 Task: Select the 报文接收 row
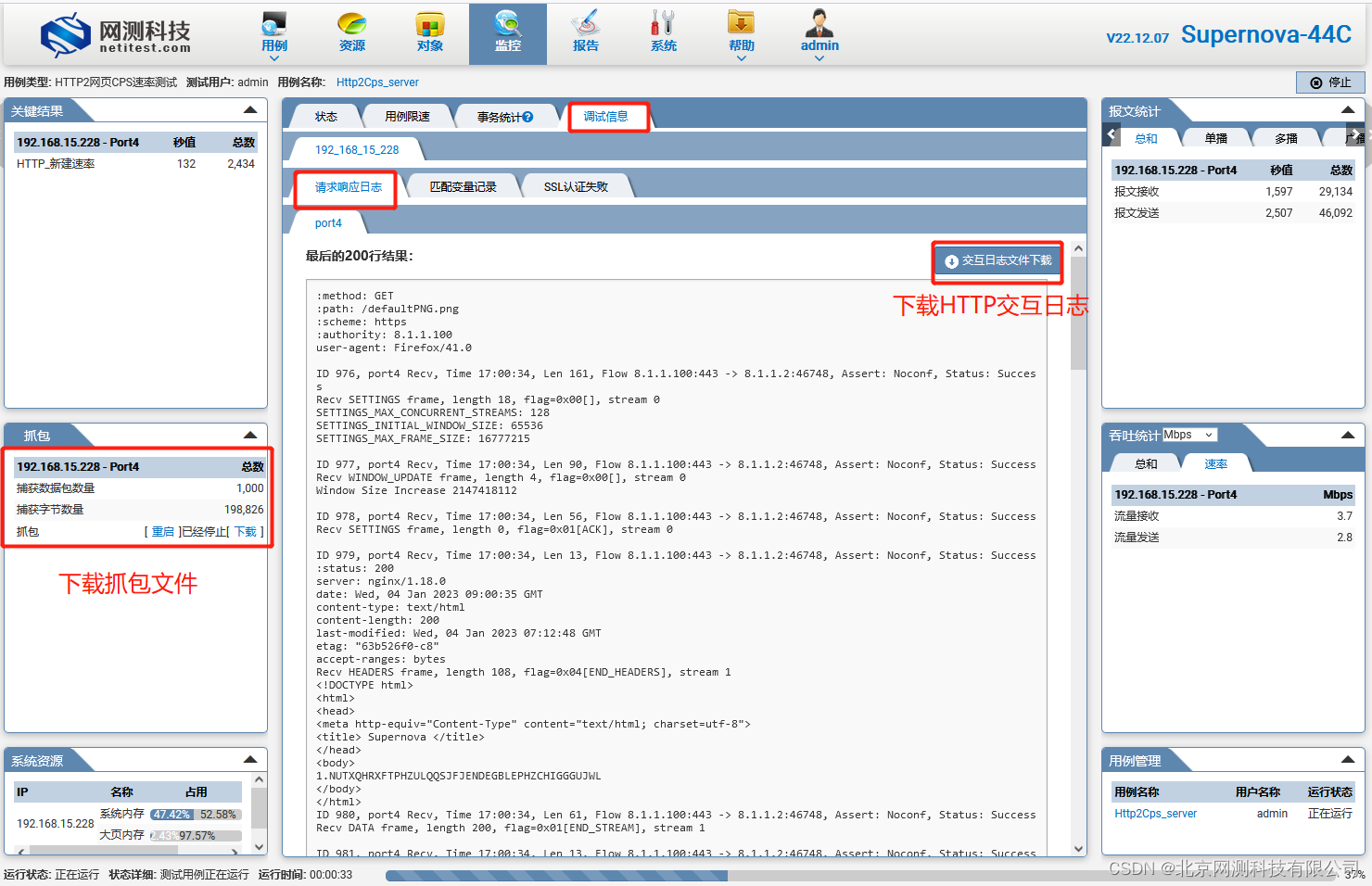(x=1233, y=192)
